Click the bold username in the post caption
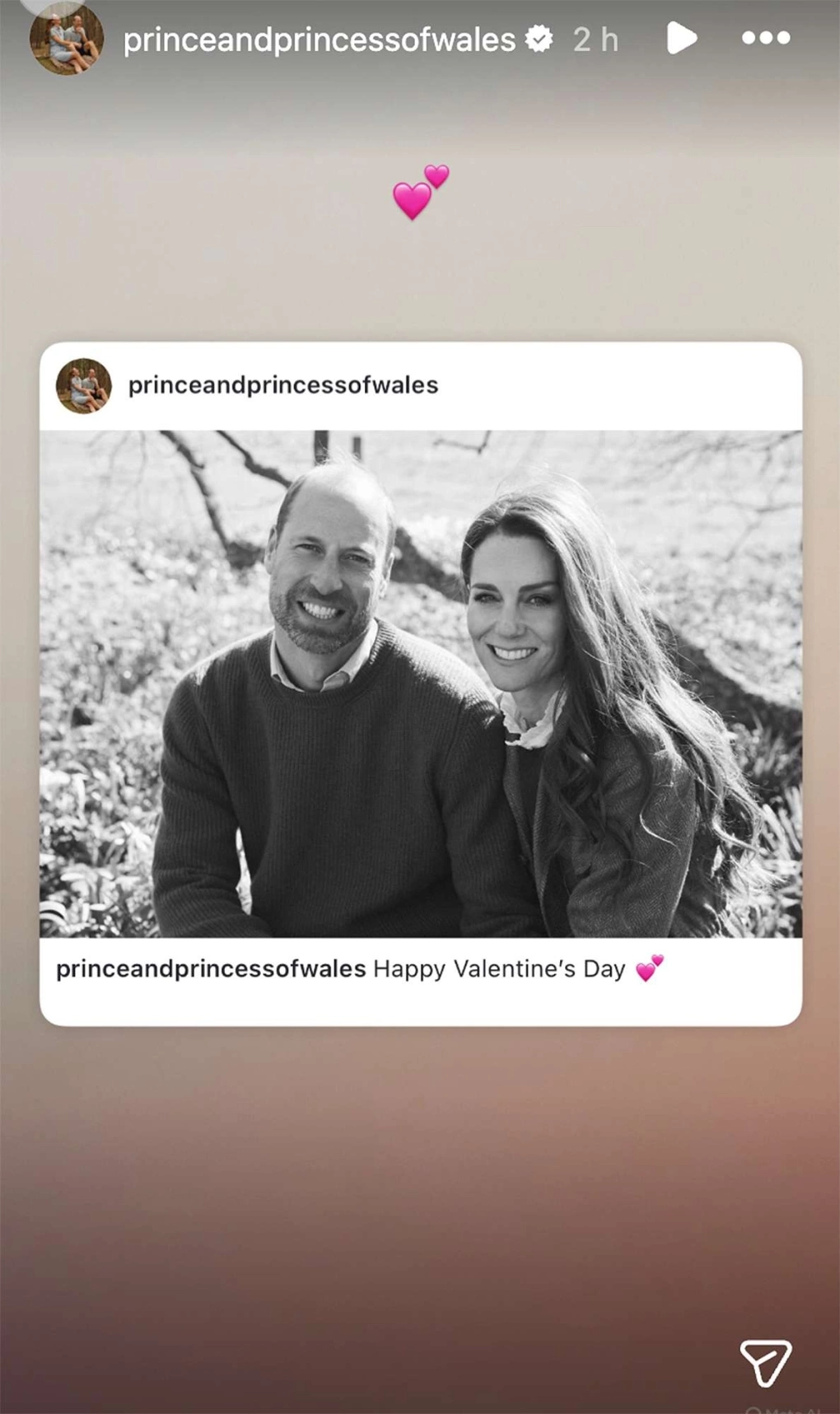The width and height of the screenshot is (840, 1414). [211, 969]
